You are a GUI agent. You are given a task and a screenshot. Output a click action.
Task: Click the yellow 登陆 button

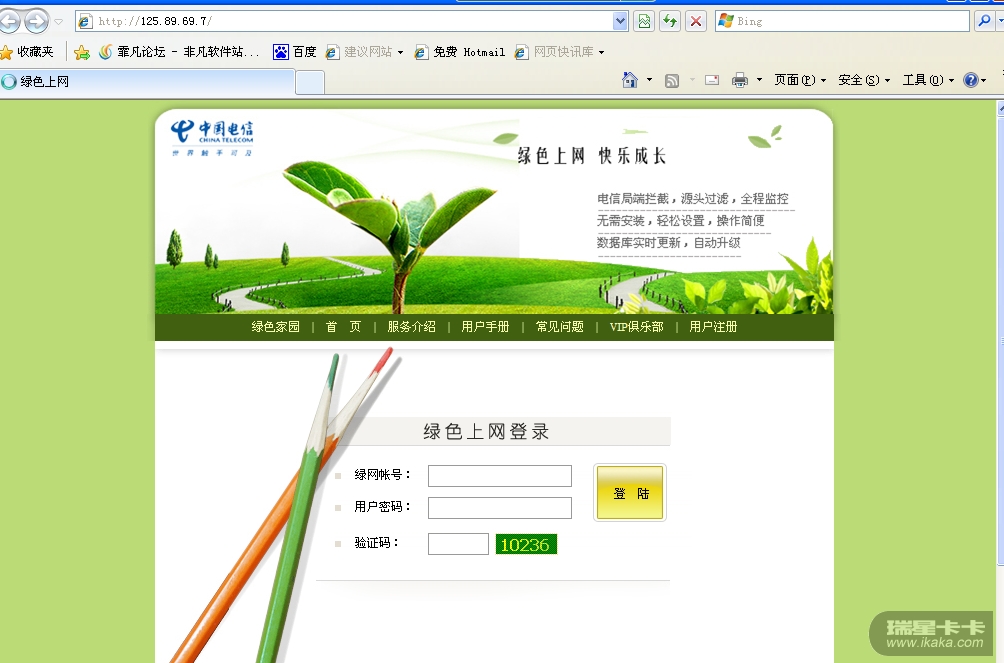click(630, 493)
